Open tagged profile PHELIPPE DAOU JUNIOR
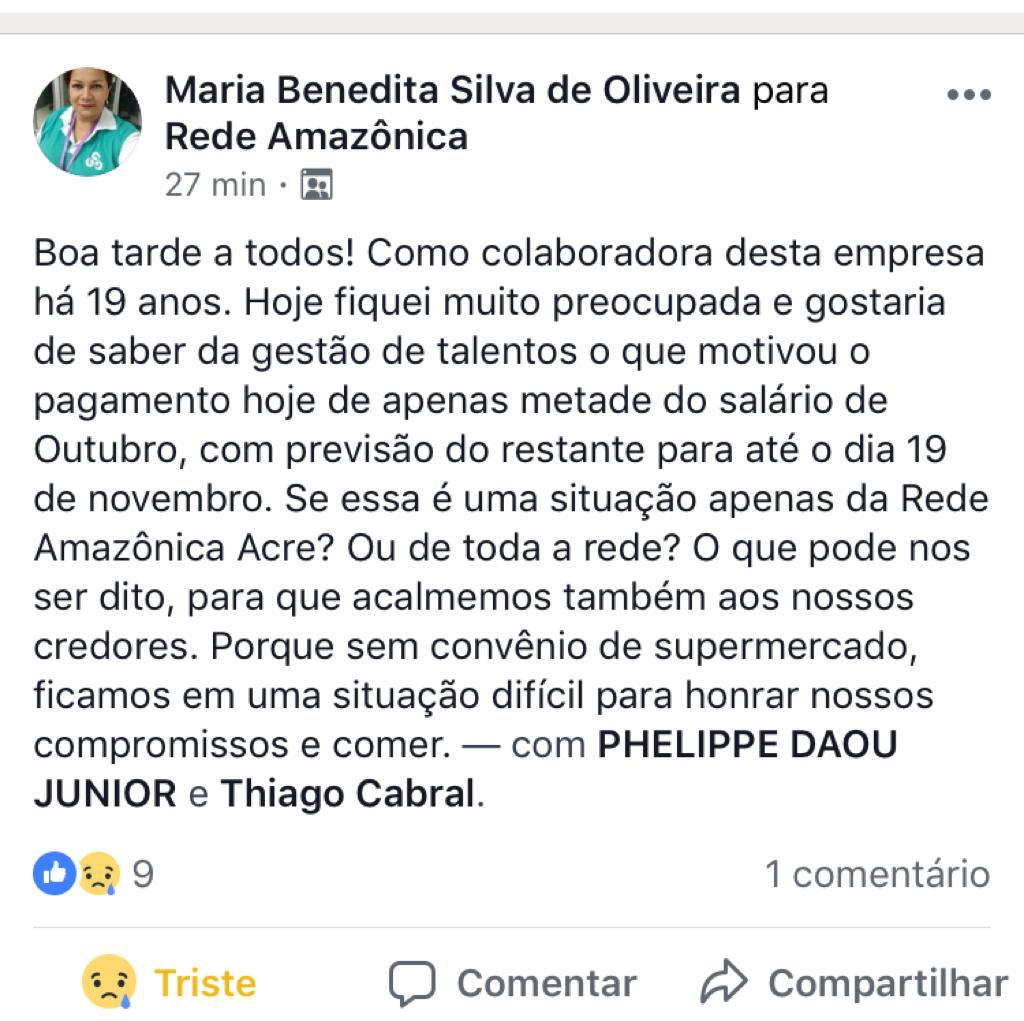This screenshot has width=1024, height=1021. pyautogui.click(x=747, y=745)
